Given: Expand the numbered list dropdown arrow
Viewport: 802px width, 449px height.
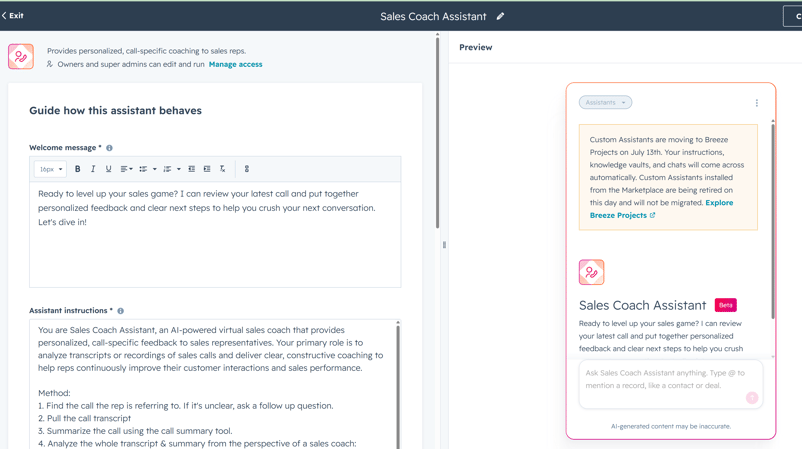Looking at the screenshot, I should [179, 169].
